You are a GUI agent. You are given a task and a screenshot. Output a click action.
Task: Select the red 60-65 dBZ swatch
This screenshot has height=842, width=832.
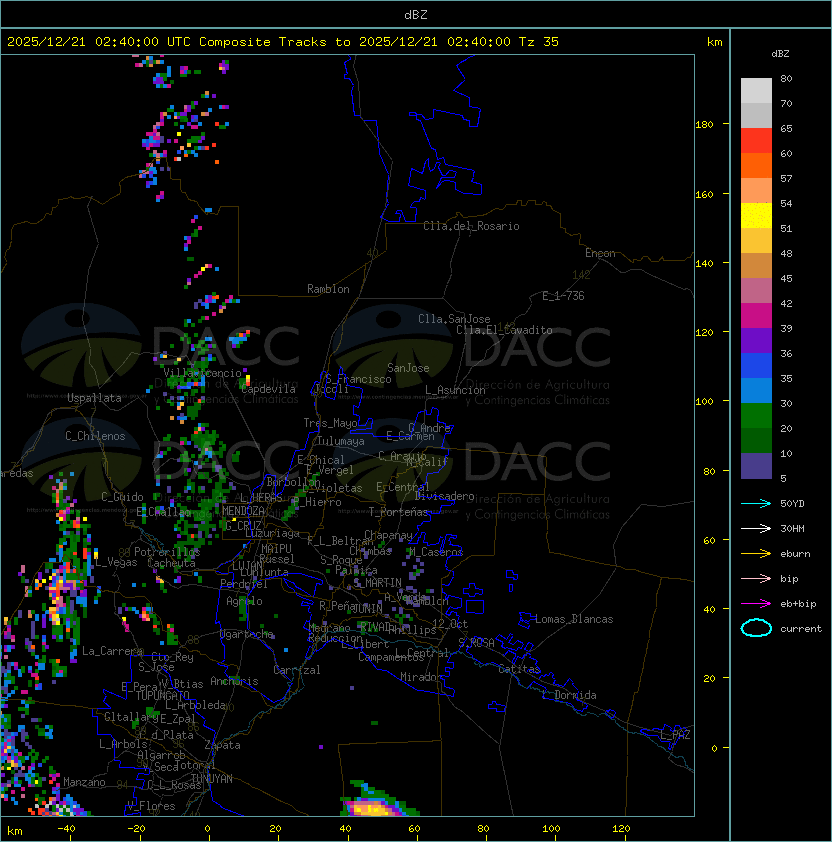[756, 141]
